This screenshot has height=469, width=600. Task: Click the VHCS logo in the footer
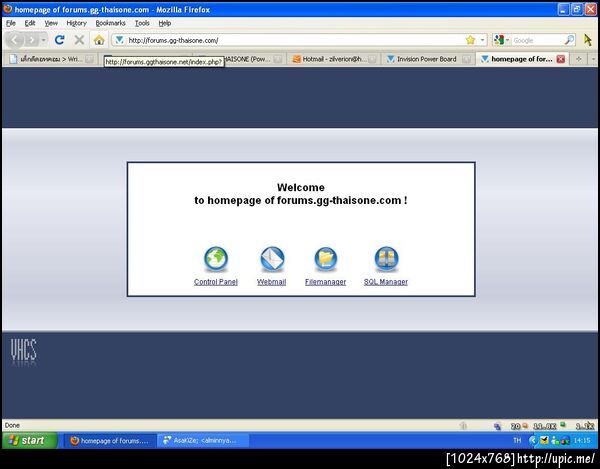[24, 350]
